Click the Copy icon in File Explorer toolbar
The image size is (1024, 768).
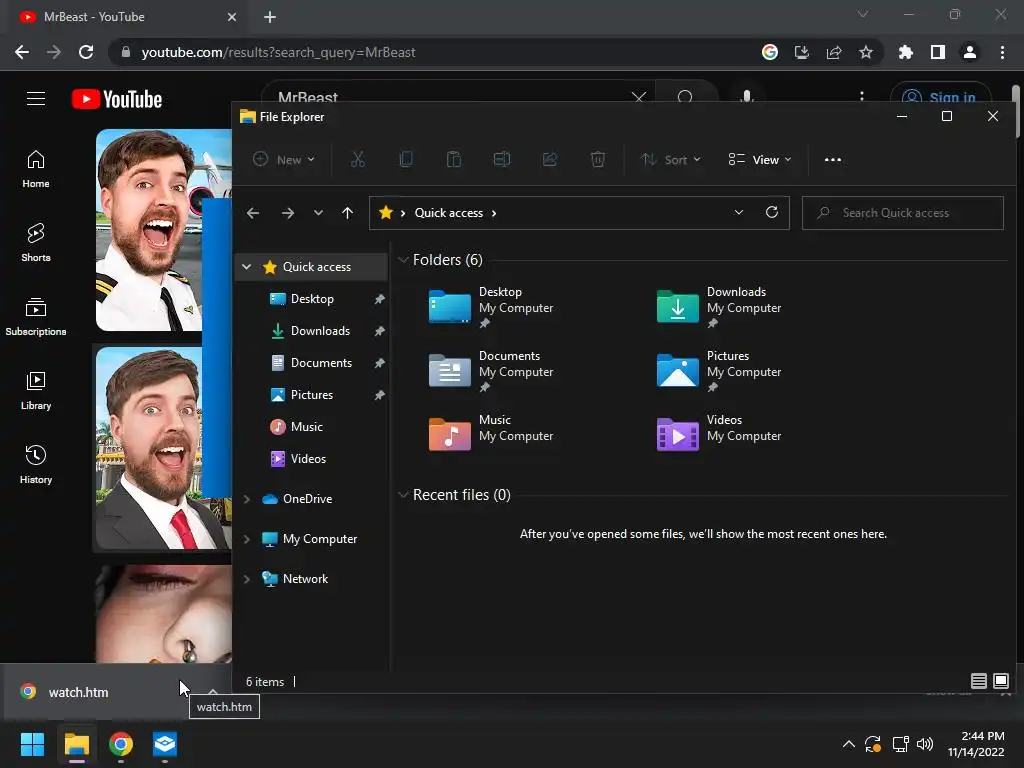pyautogui.click(x=406, y=159)
